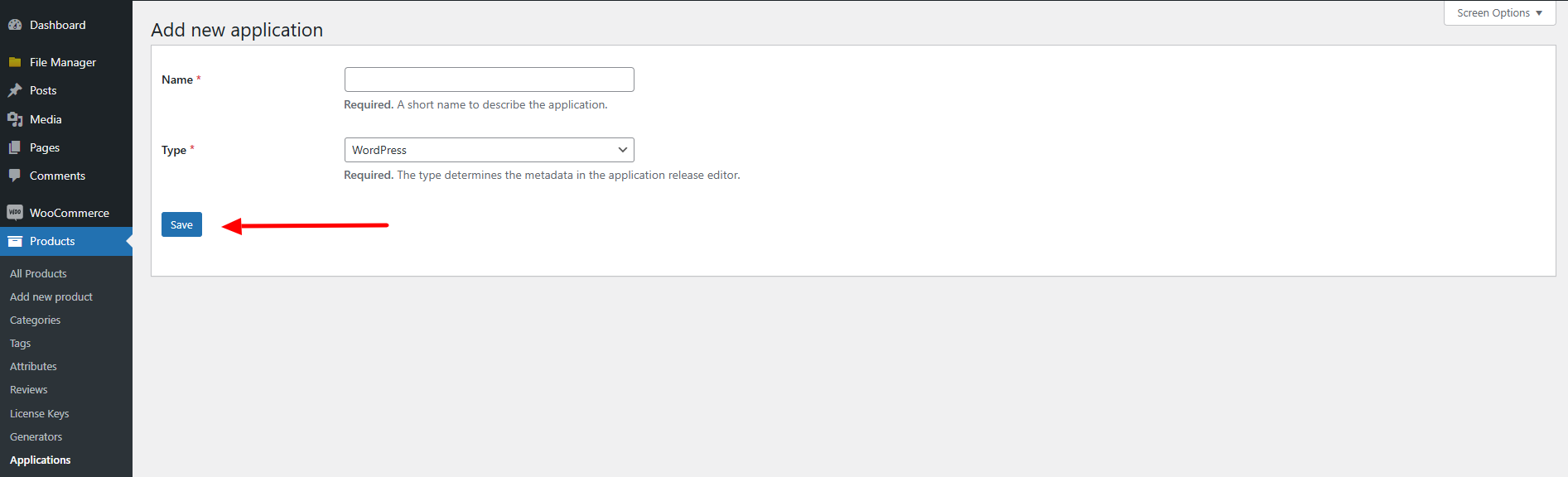Select Applications in the Products submenu
This screenshot has height=477, width=1568.
click(40, 460)
